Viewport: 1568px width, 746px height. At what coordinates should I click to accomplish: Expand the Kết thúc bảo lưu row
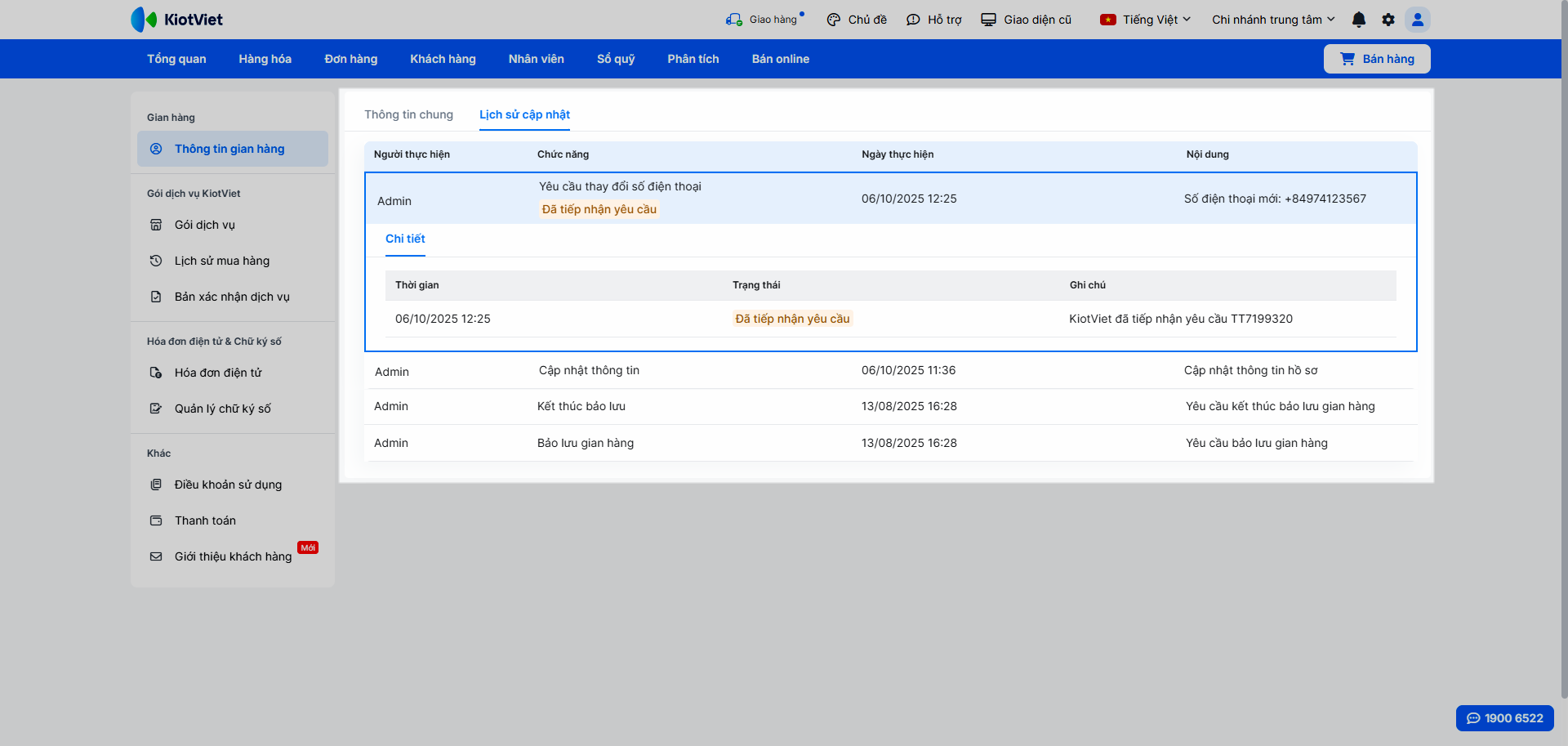click(x=890, y=406)
